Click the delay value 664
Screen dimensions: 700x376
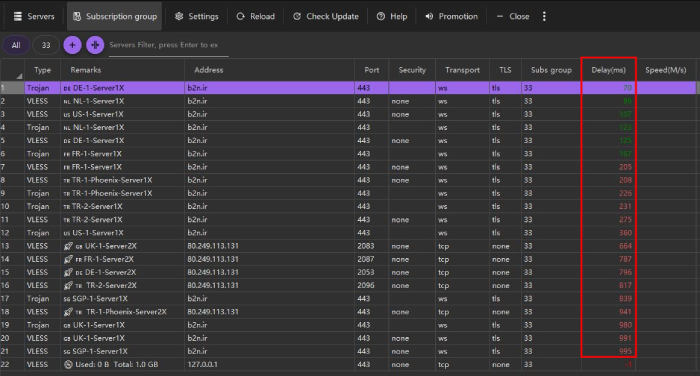[x=625, y=246]
